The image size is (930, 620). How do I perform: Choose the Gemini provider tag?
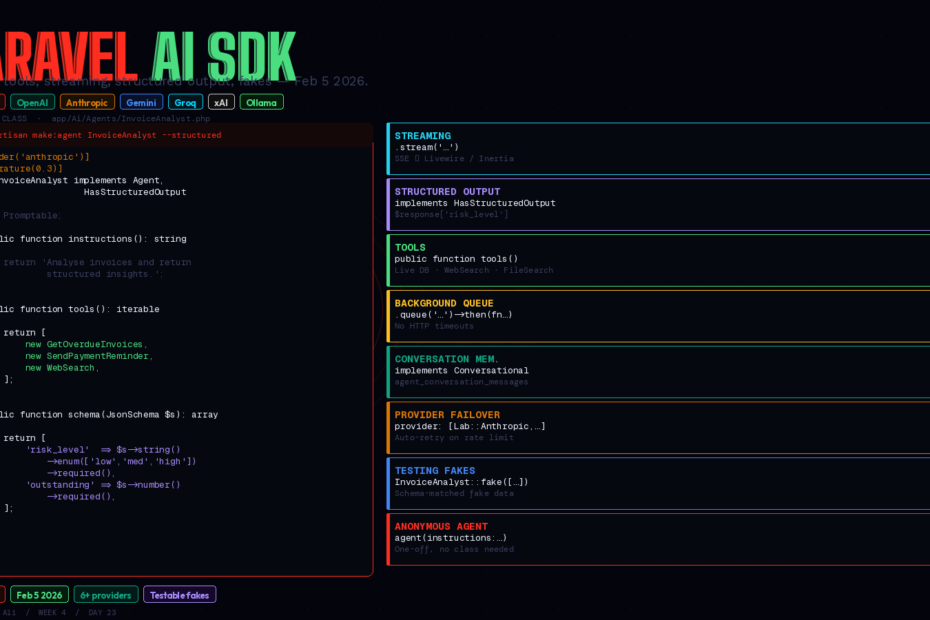[x=141, y=102]
